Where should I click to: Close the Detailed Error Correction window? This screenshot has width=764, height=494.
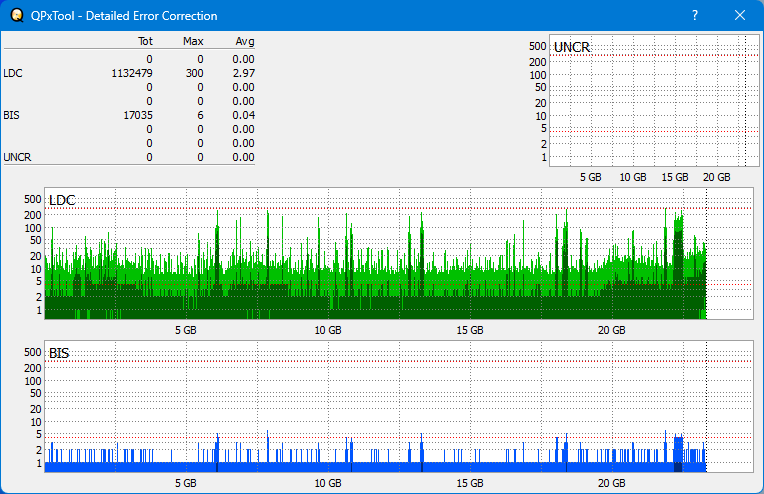pyautogui.click(x=740, y=16)
